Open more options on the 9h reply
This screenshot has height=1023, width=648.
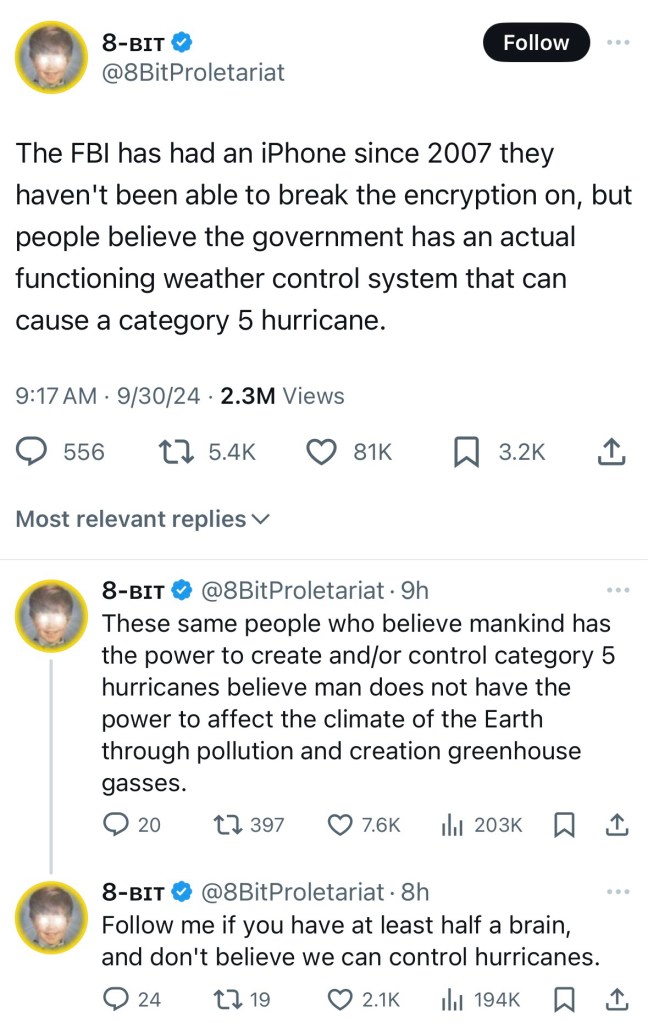tap(619, 591)
